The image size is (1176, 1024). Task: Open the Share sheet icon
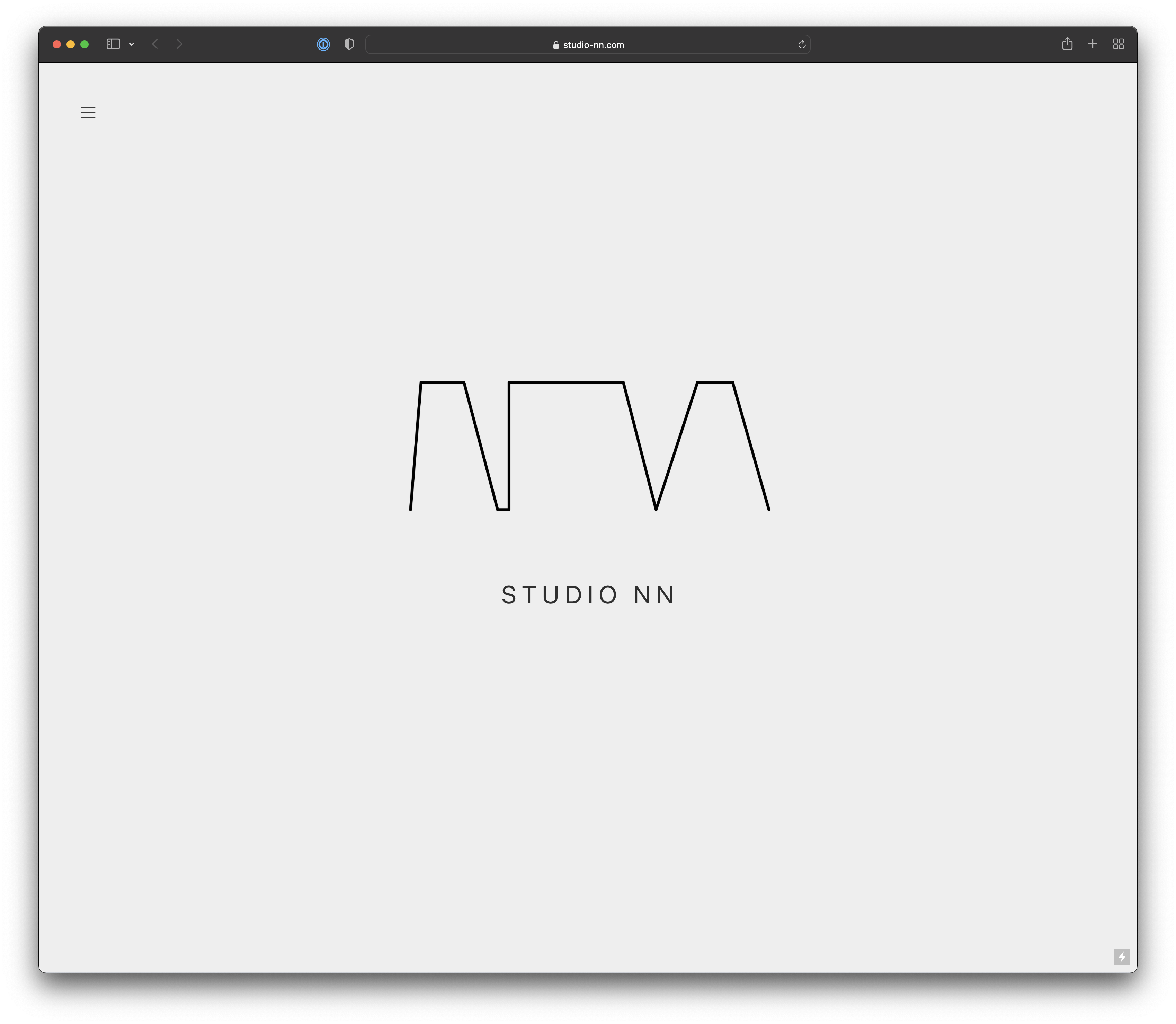1067,44
